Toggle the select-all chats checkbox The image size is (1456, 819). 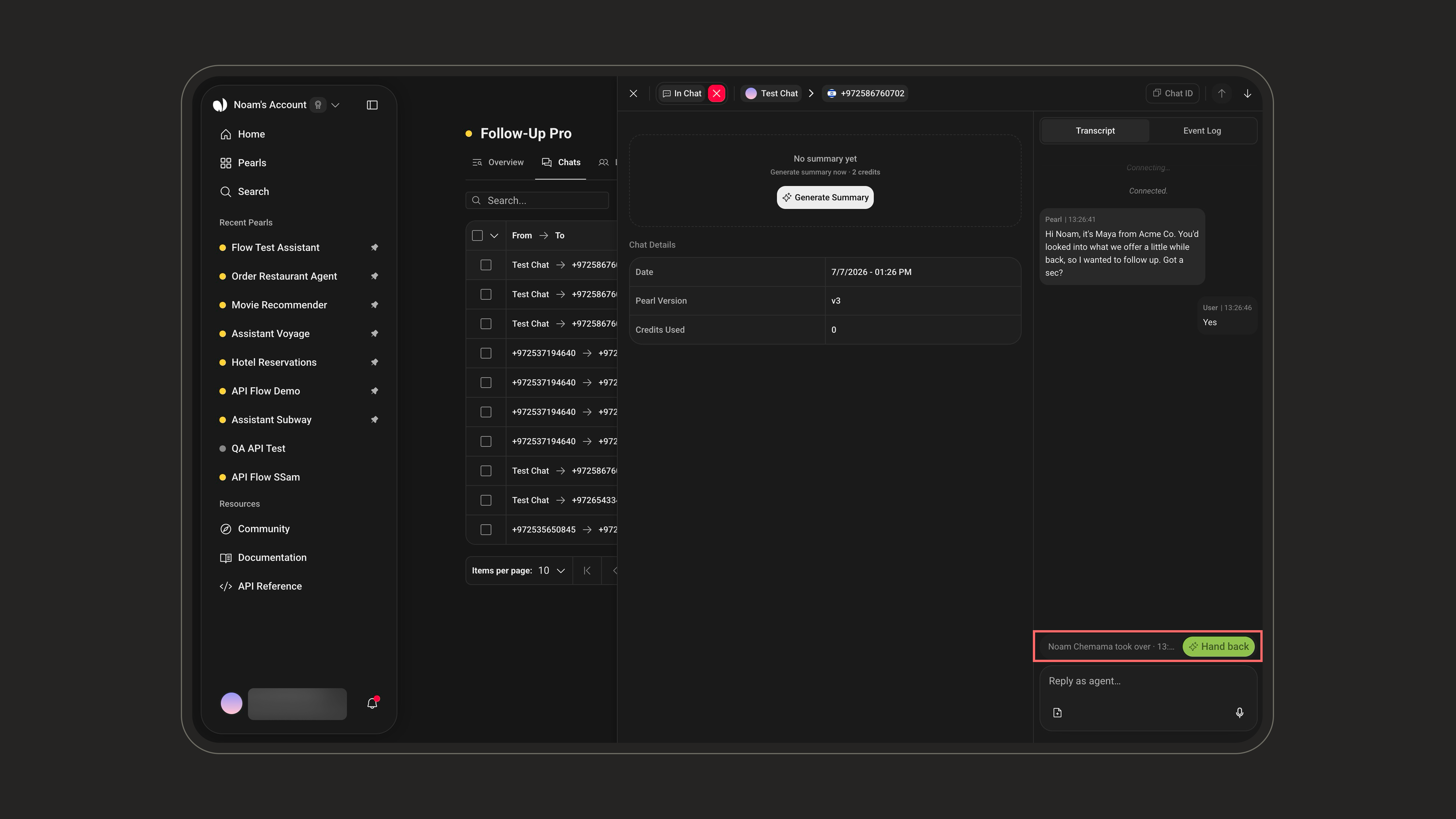(477, 236)
